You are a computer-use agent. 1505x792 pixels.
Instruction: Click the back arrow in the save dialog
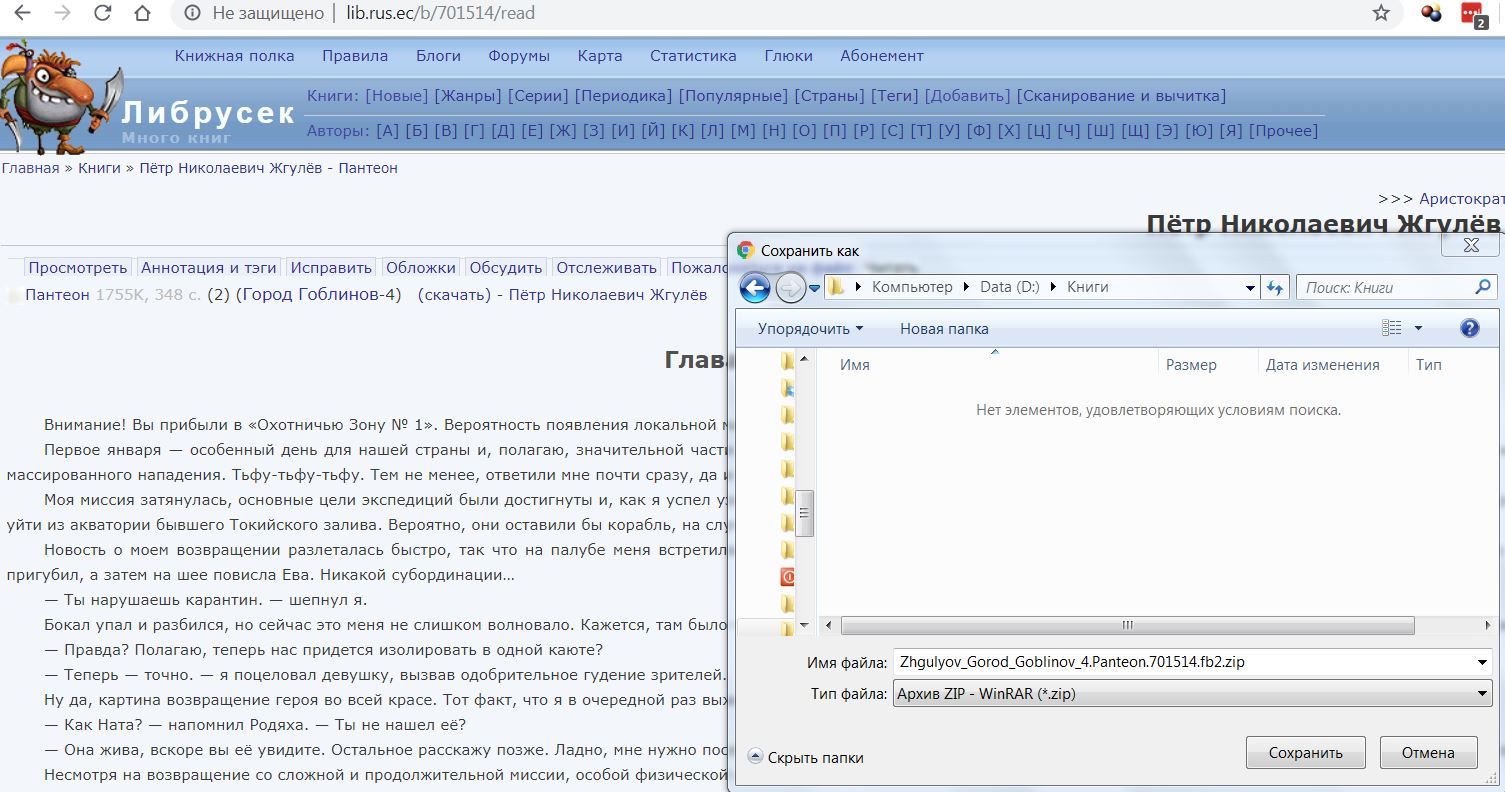tap(755, 288)
